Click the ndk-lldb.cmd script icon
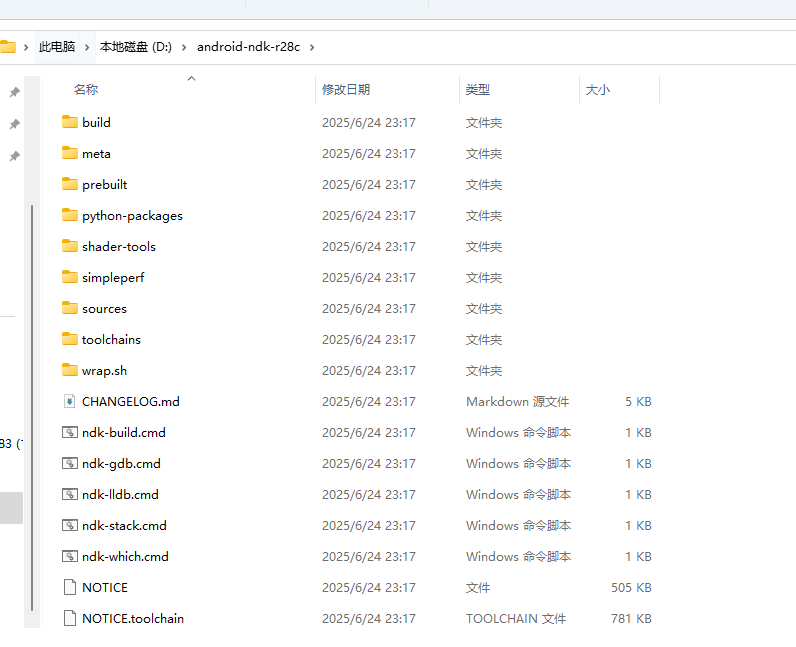Viewport: 796px width, 647px height. [x=70, y=494]
